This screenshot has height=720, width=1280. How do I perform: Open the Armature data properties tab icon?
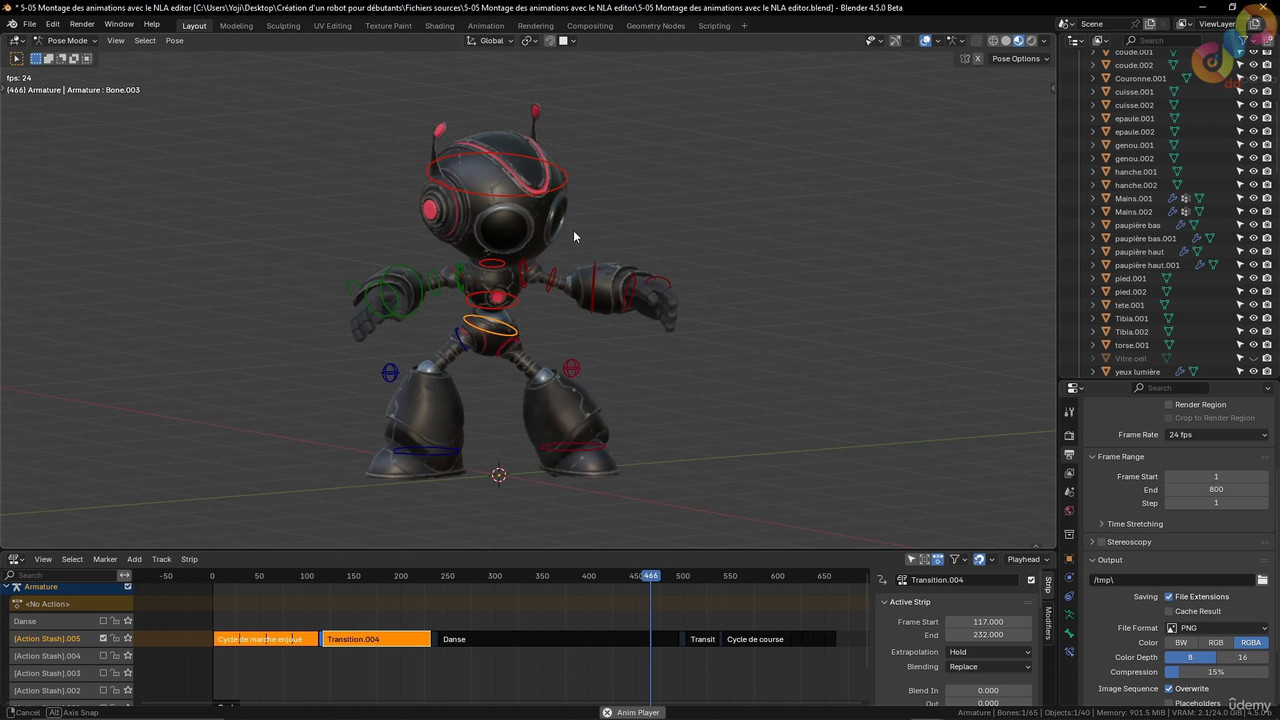click(x=1069, y=615)
